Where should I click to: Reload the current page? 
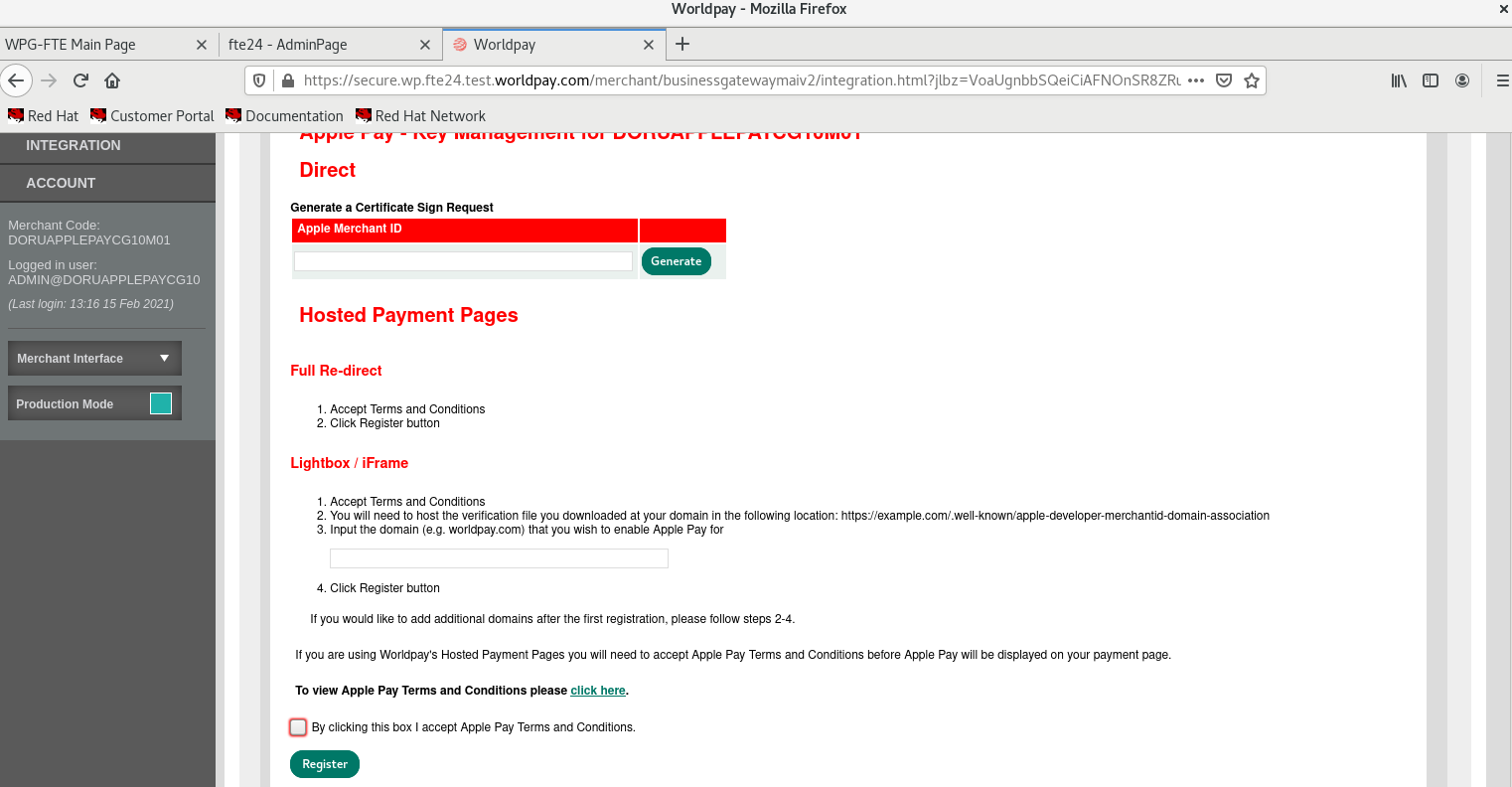click(x=80, y=80)
